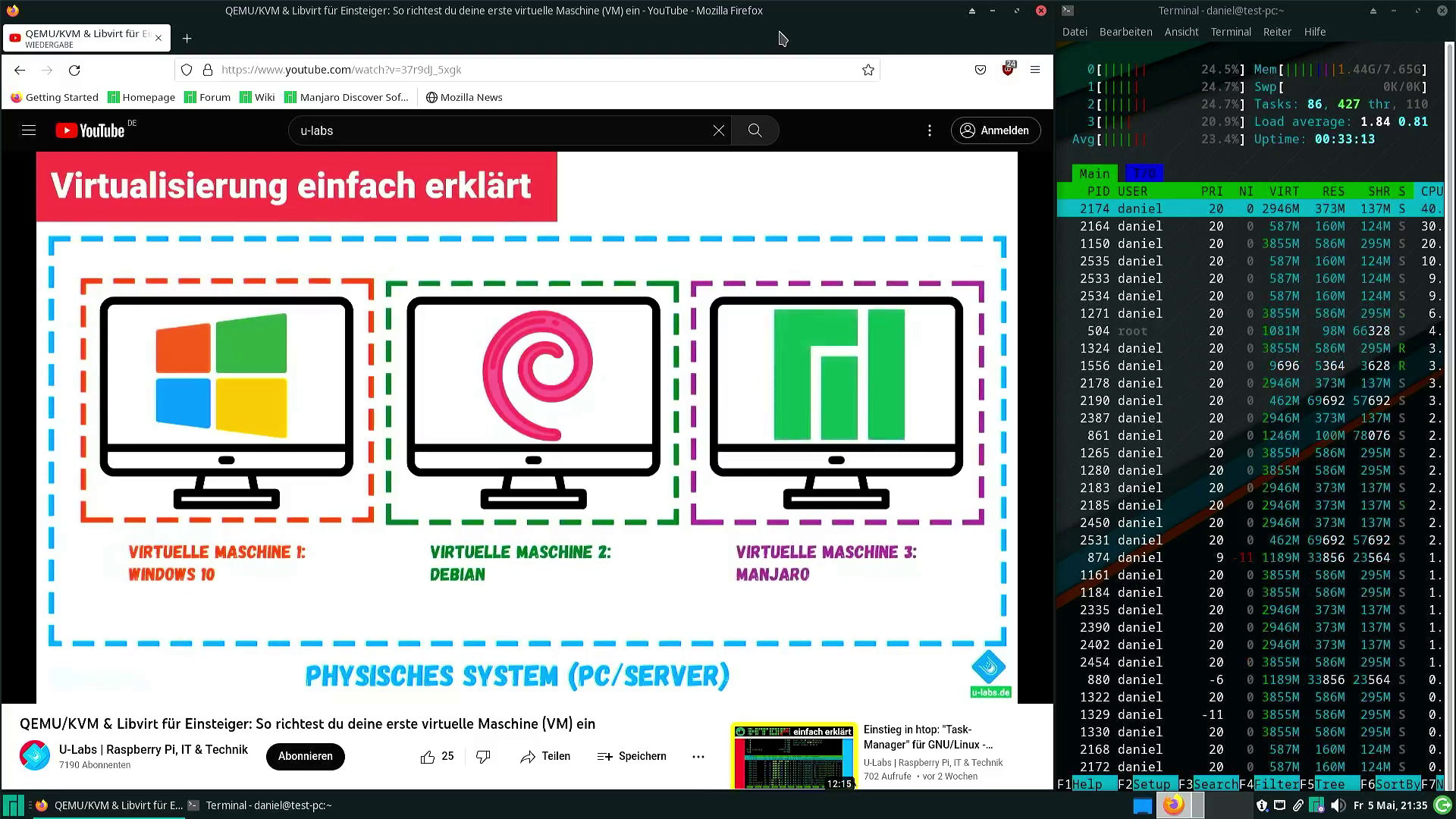
Task: Close the QEMU/KVM YouTube tab
Action: 158,38
